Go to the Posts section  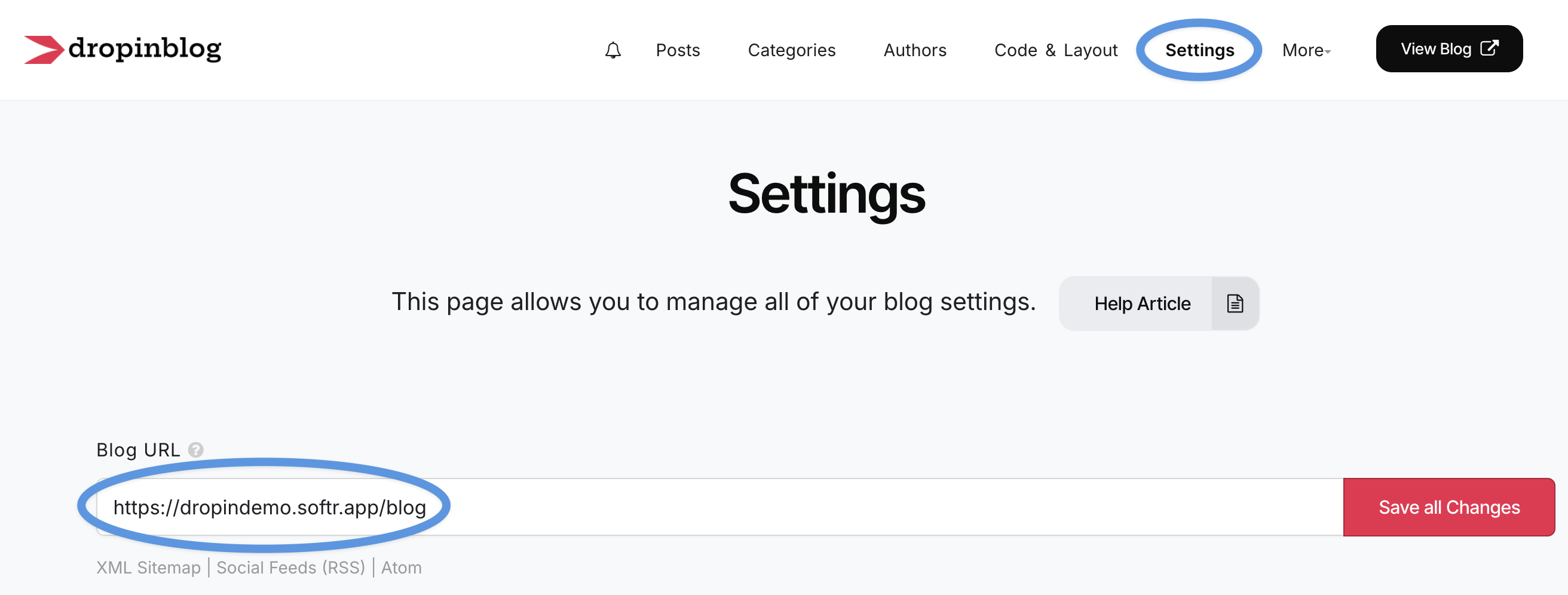pos(678,50)
